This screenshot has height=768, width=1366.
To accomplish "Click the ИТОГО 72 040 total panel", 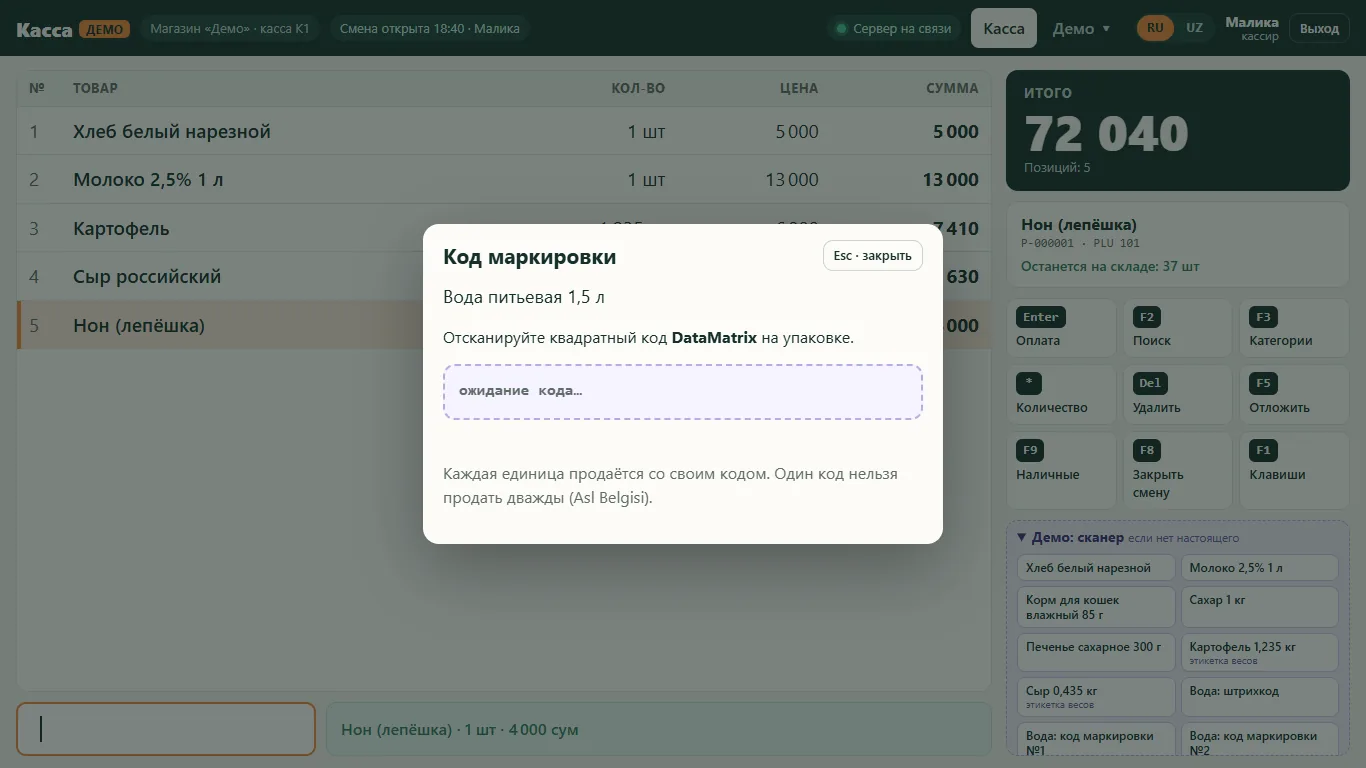I will 1178,130.
